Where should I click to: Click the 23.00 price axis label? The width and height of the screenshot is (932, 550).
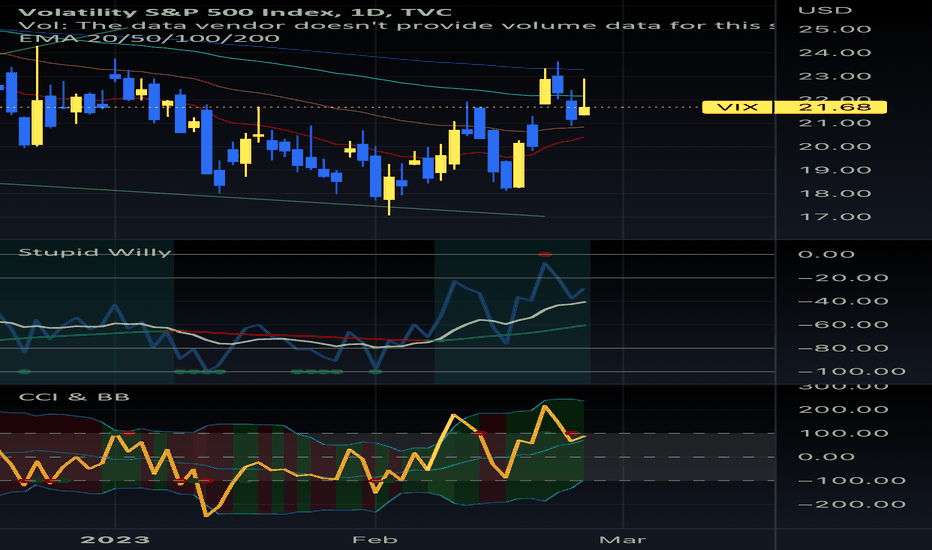tap(835, 76)
